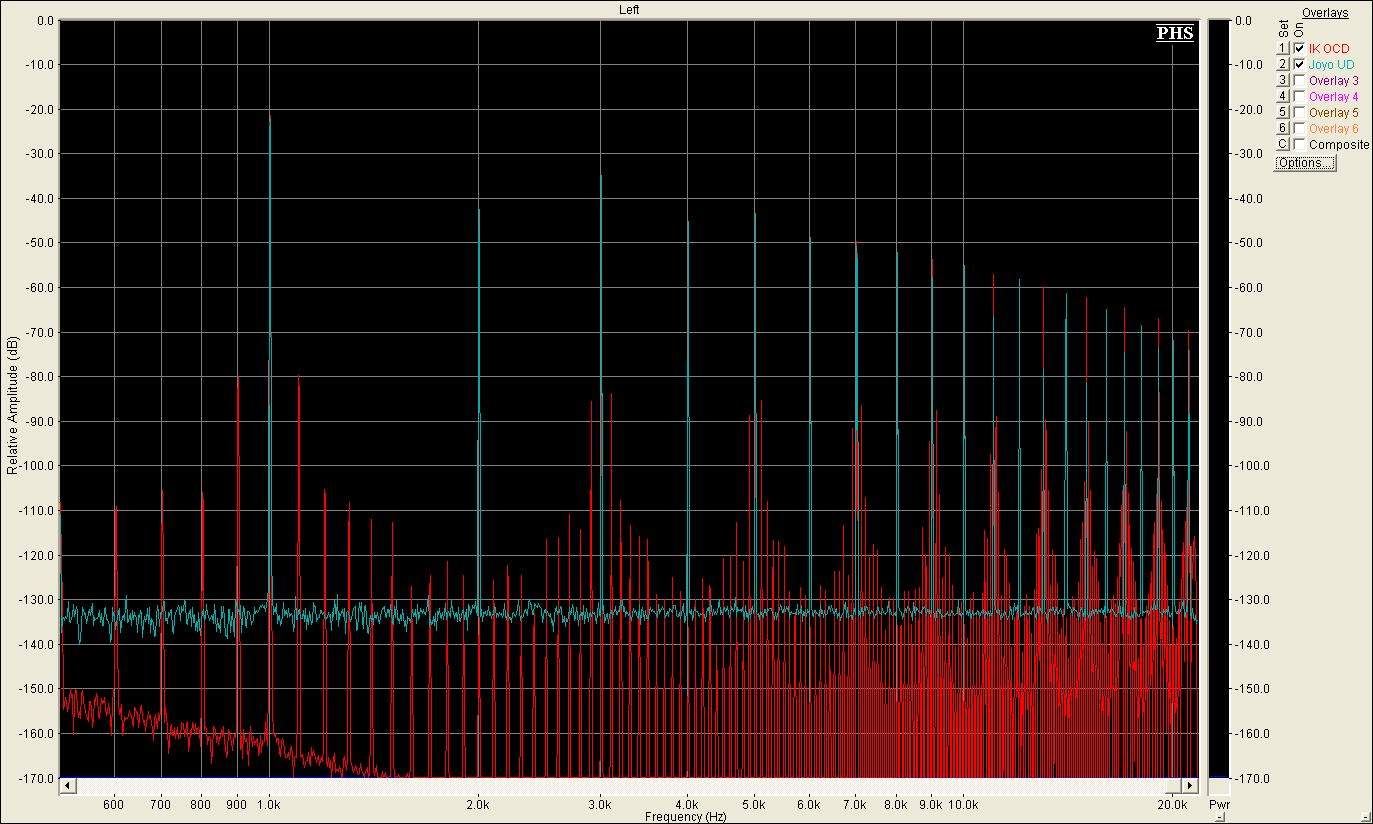Click the Left channel title above plot
Image resolution: width=1373 pixels, height=824 pixels.
[x=629, y=10]
